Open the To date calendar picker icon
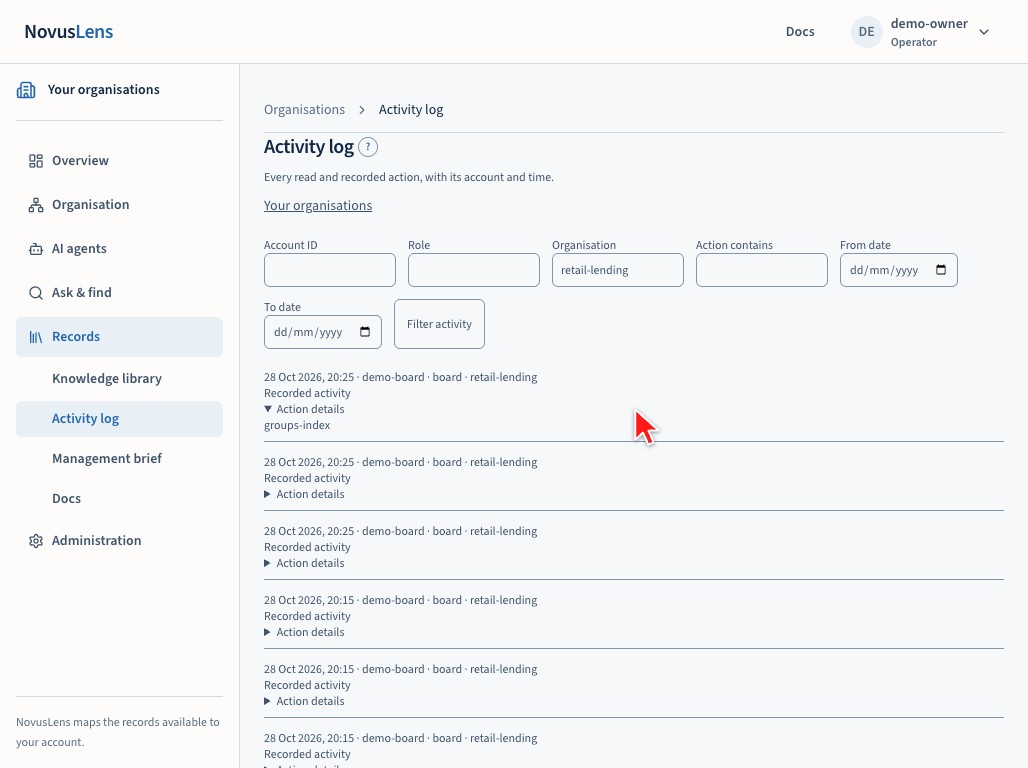 coord(365,332)
